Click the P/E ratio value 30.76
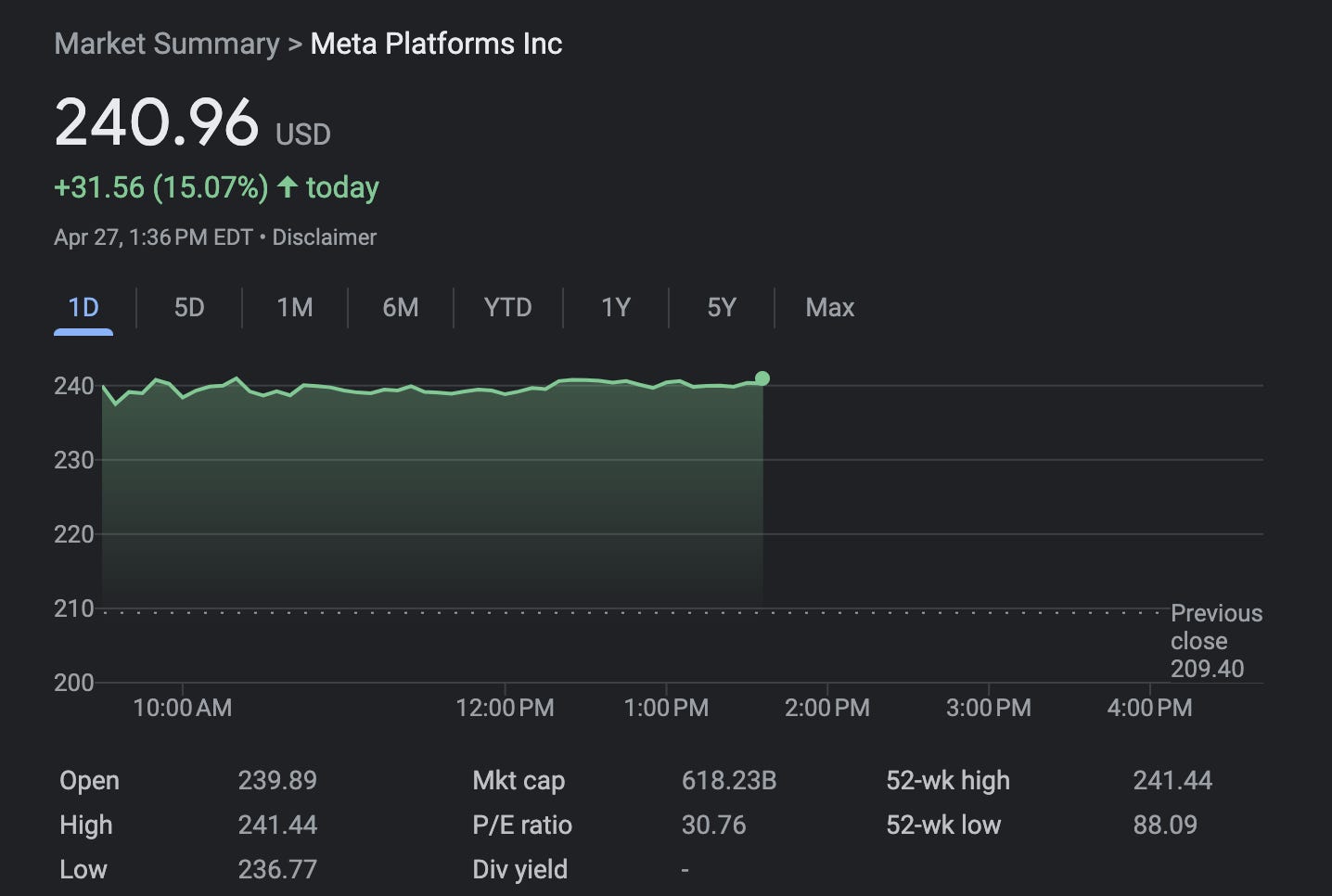The height and width of the screenshot is (896, 1332). tap(713, 825)
